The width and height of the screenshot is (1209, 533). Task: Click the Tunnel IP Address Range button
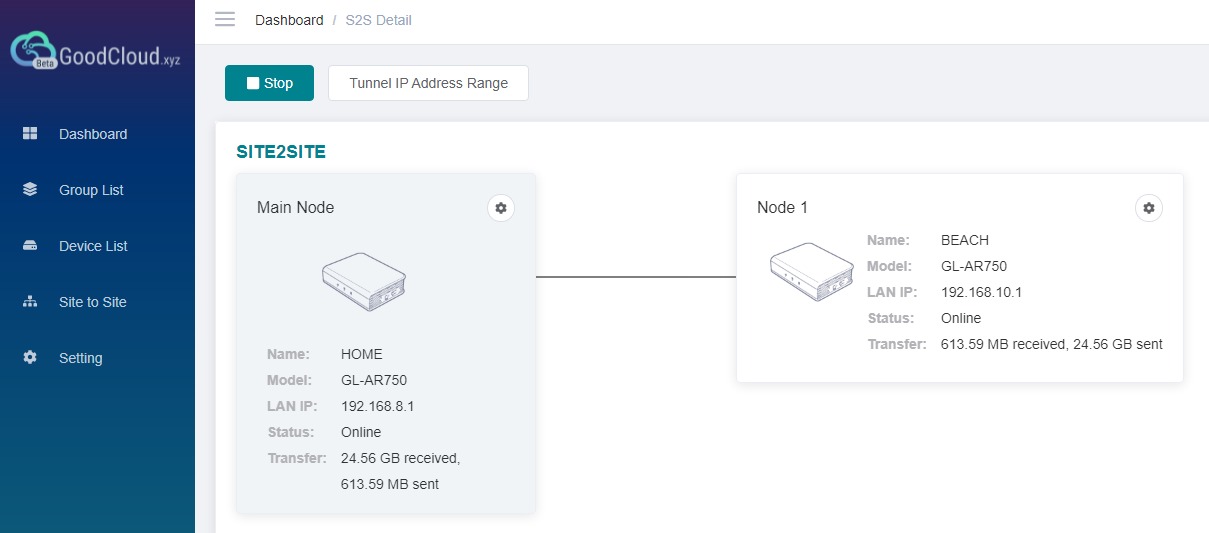428,83
